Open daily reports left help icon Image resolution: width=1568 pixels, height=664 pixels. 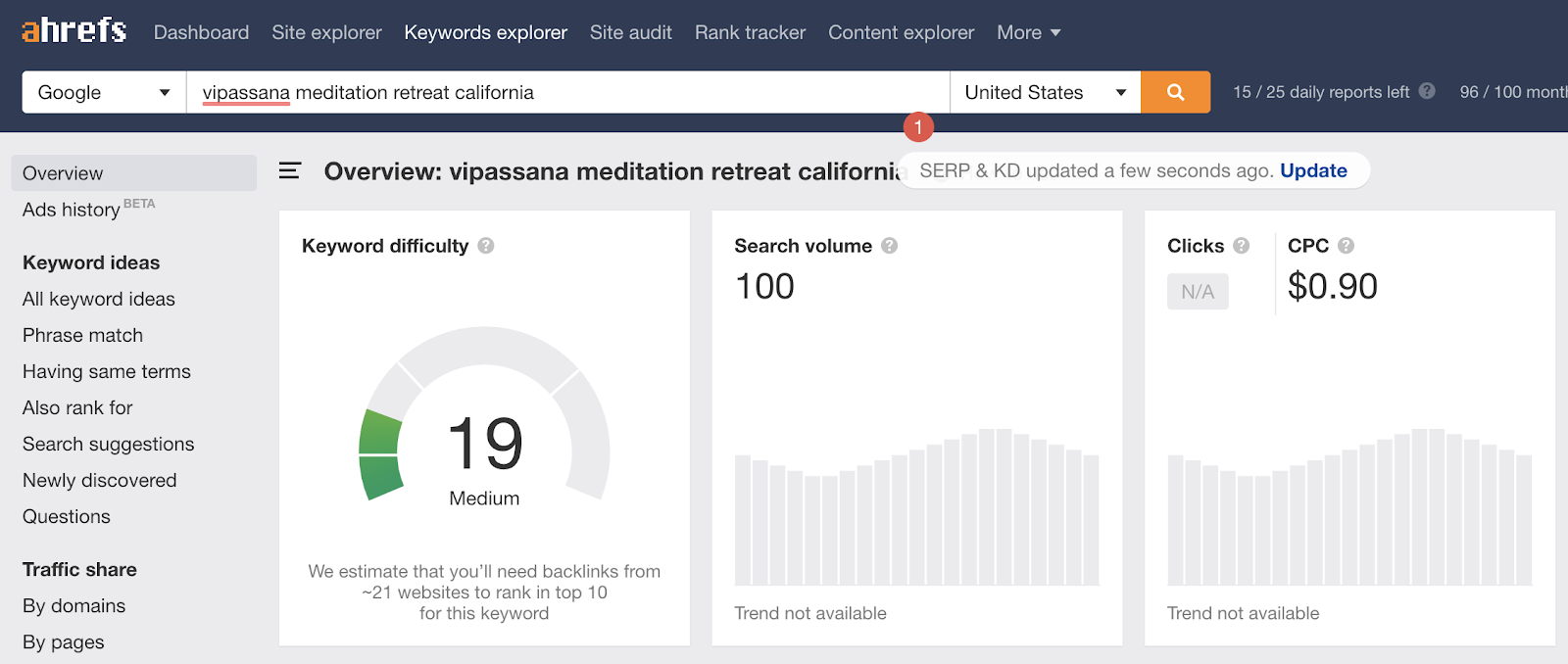(1427, 91)
